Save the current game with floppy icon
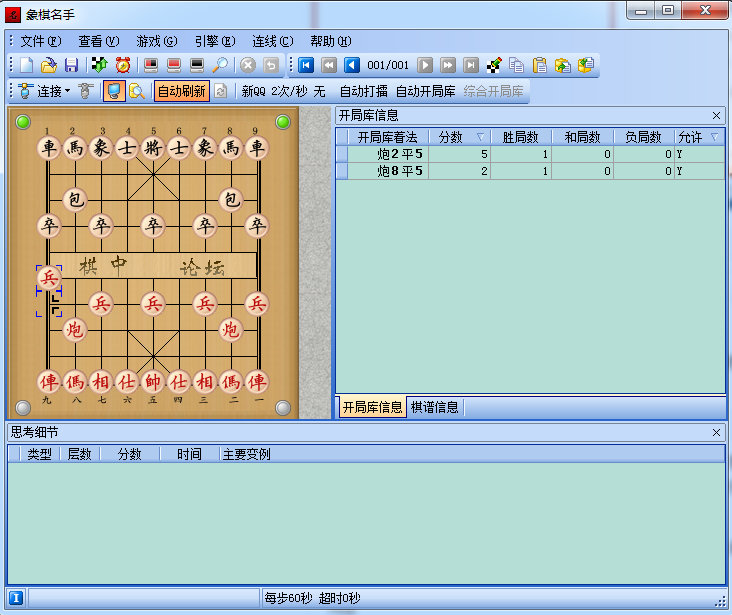This screenshot has height=615, width=732. [71, 65]
